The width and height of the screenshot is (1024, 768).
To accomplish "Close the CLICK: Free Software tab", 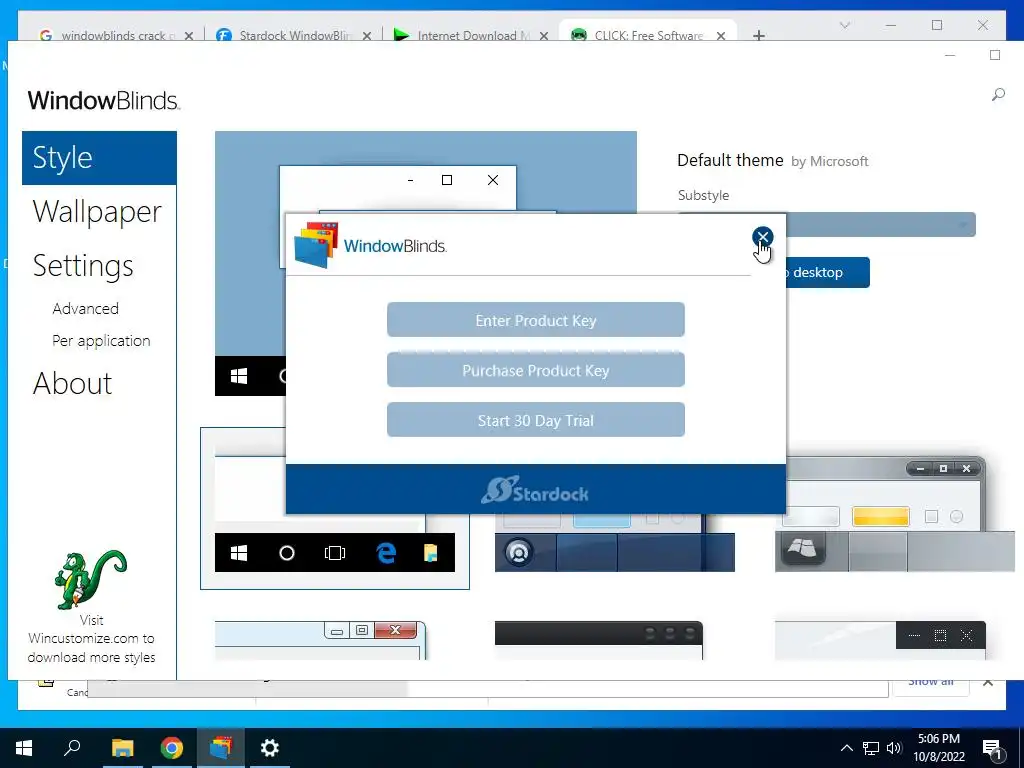I will (x=721, y=36).
